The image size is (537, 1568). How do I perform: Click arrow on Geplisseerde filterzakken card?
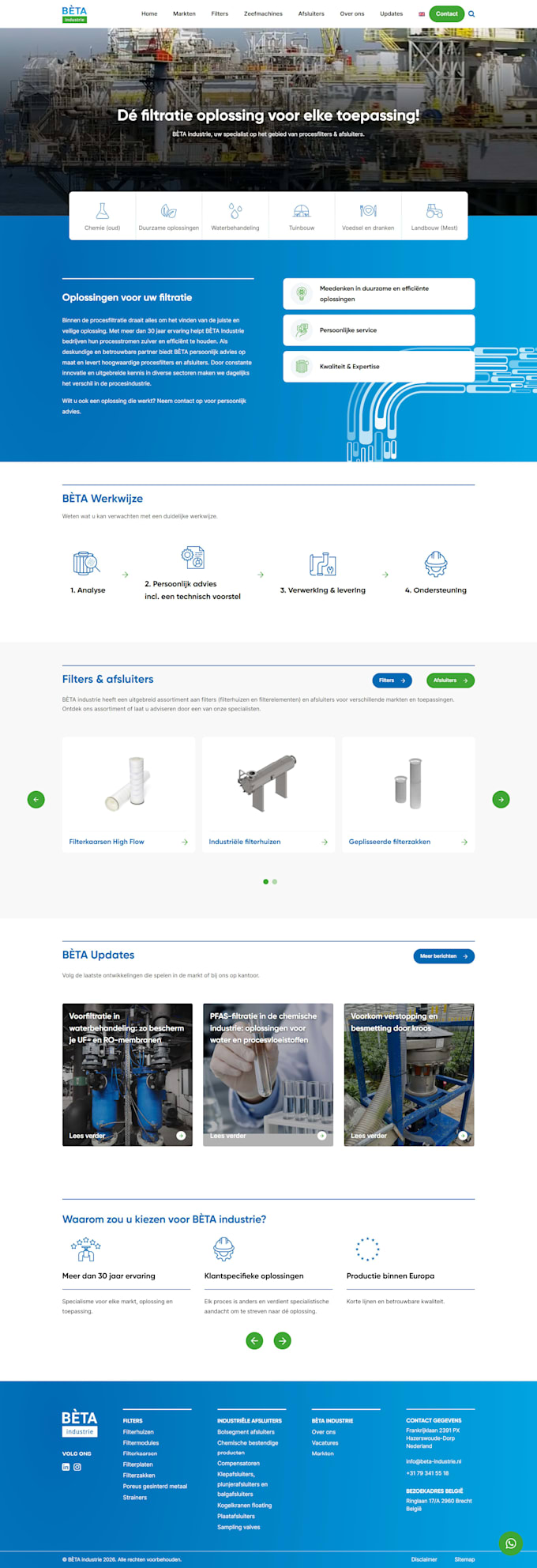[x=464, y=842]
